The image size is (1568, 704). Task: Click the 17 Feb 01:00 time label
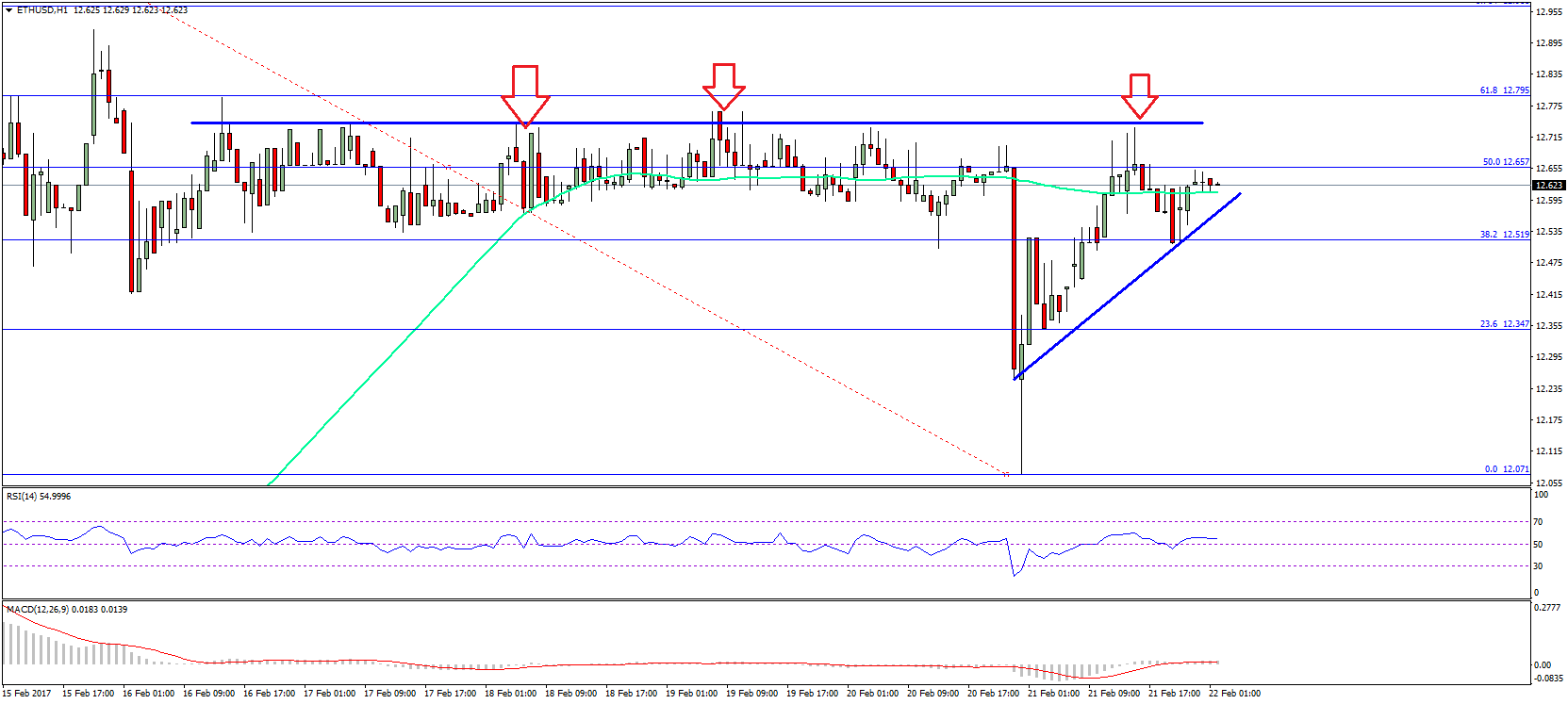329,694
